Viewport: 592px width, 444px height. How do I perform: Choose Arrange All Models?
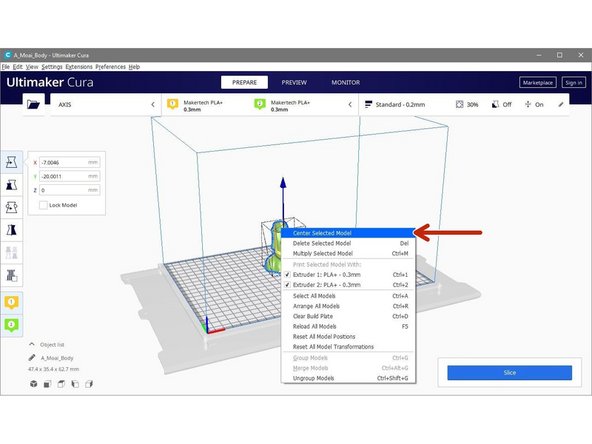(348, 306)
